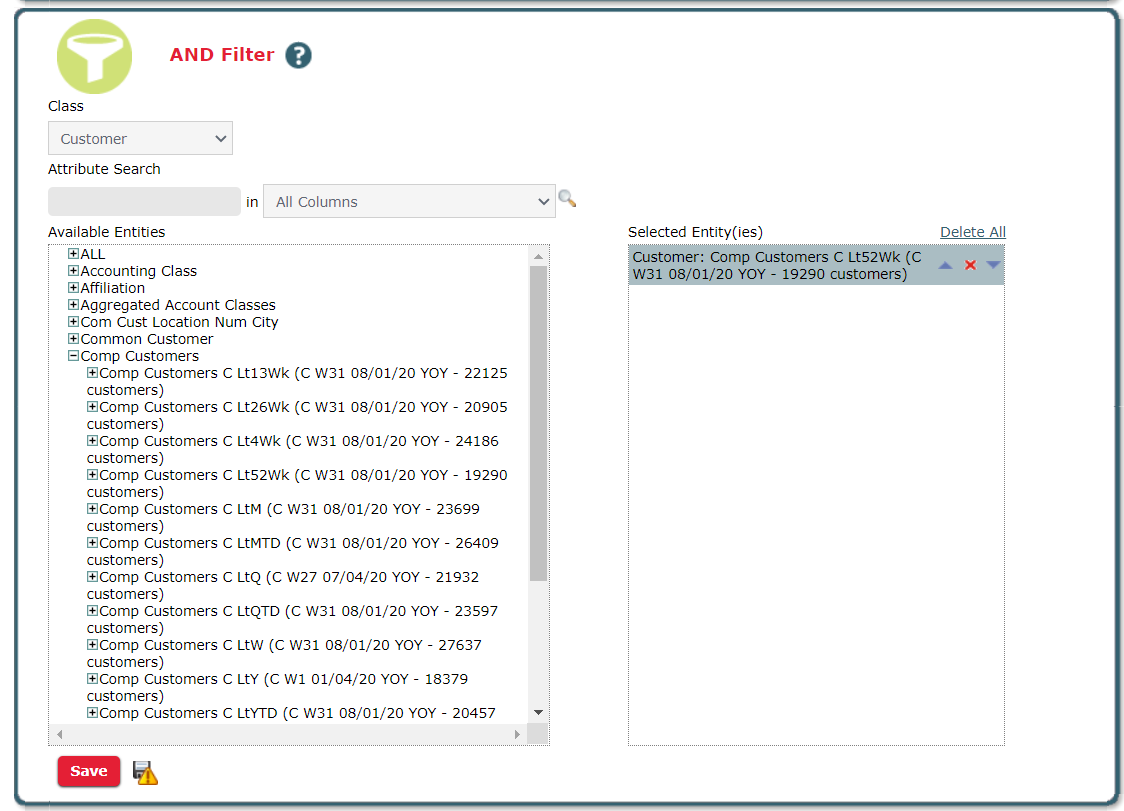Image resolution: width=1124 pixels, height=811 pixels.
Task: Click the attribute search magnifier icon
Action: click(x=567, y=199)
